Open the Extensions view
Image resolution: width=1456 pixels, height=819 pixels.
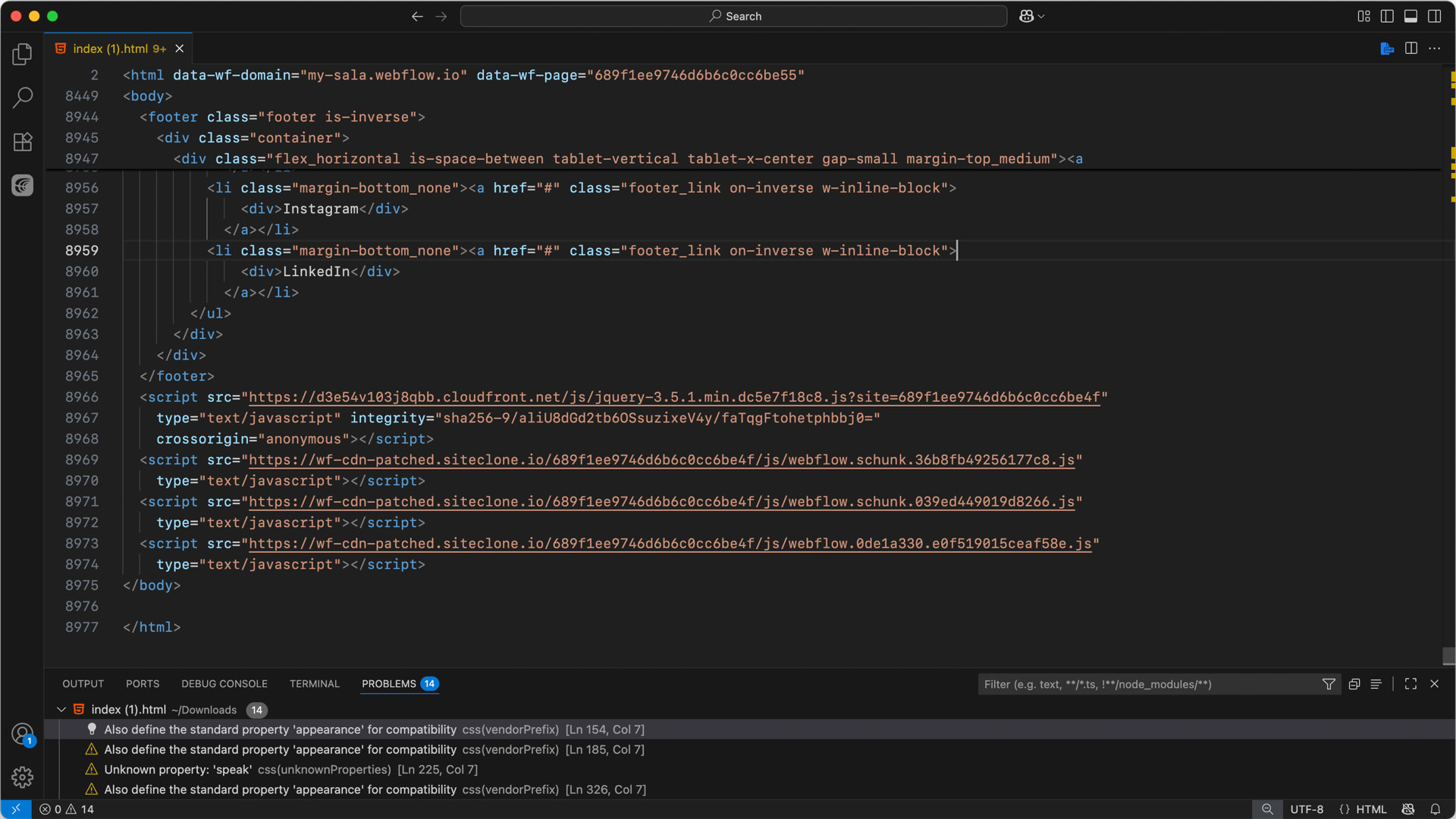tap(23, 142)
